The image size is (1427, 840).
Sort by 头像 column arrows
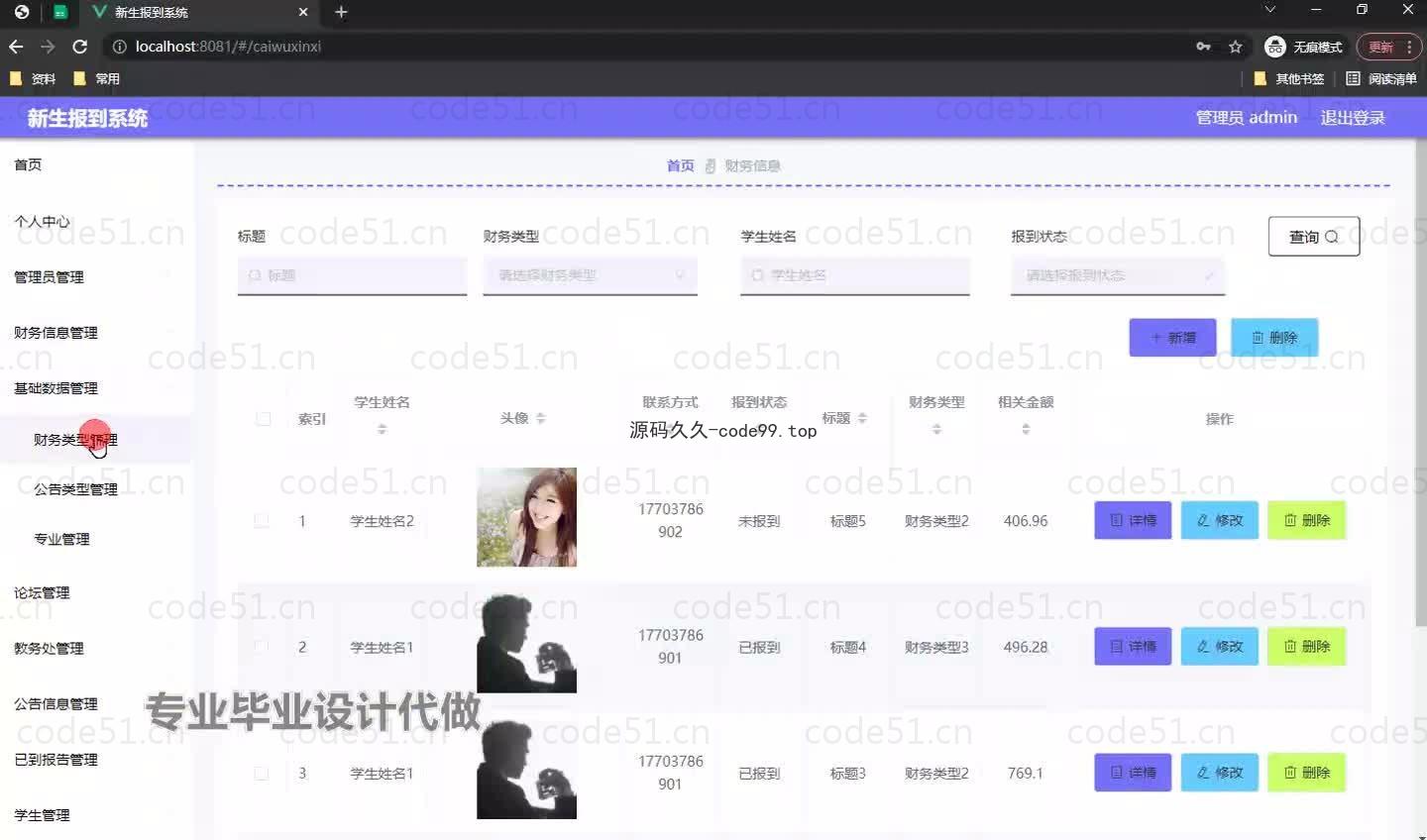[x=540, y=418]
